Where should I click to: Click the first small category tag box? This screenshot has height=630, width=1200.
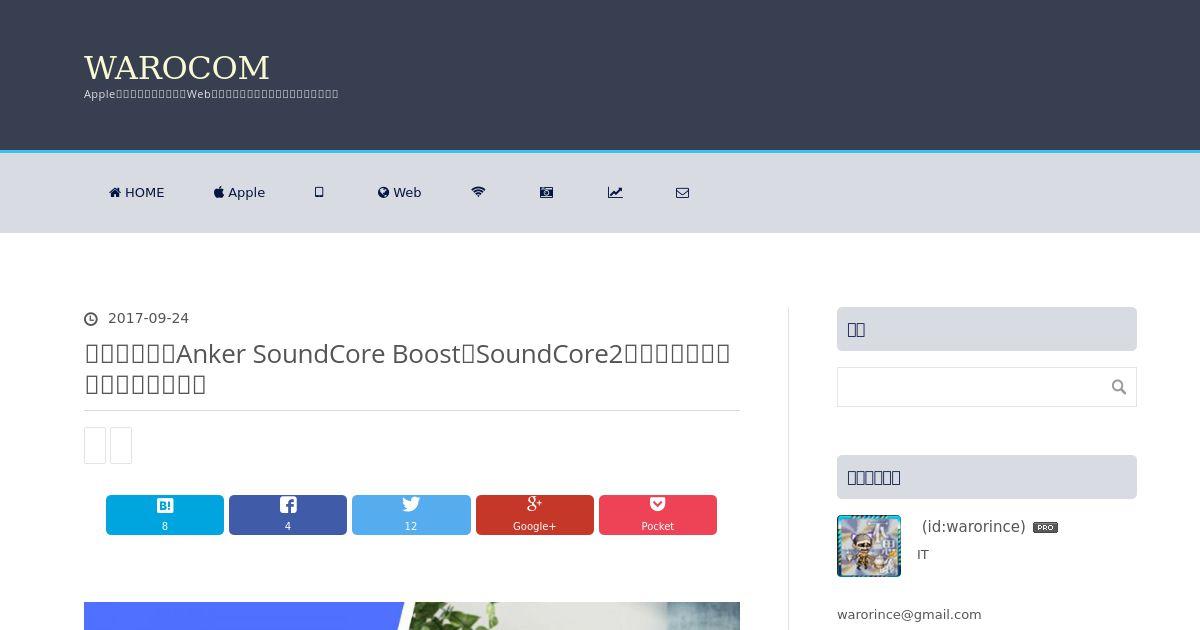tap(95, 445)
